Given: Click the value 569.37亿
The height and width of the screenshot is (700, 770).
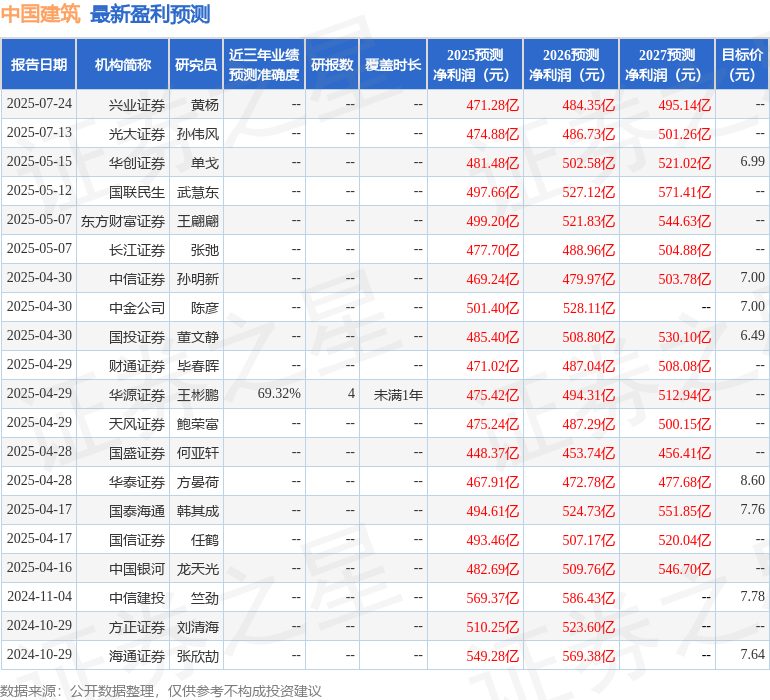Looking at the screenshot, I should click(x=493, y=598).
